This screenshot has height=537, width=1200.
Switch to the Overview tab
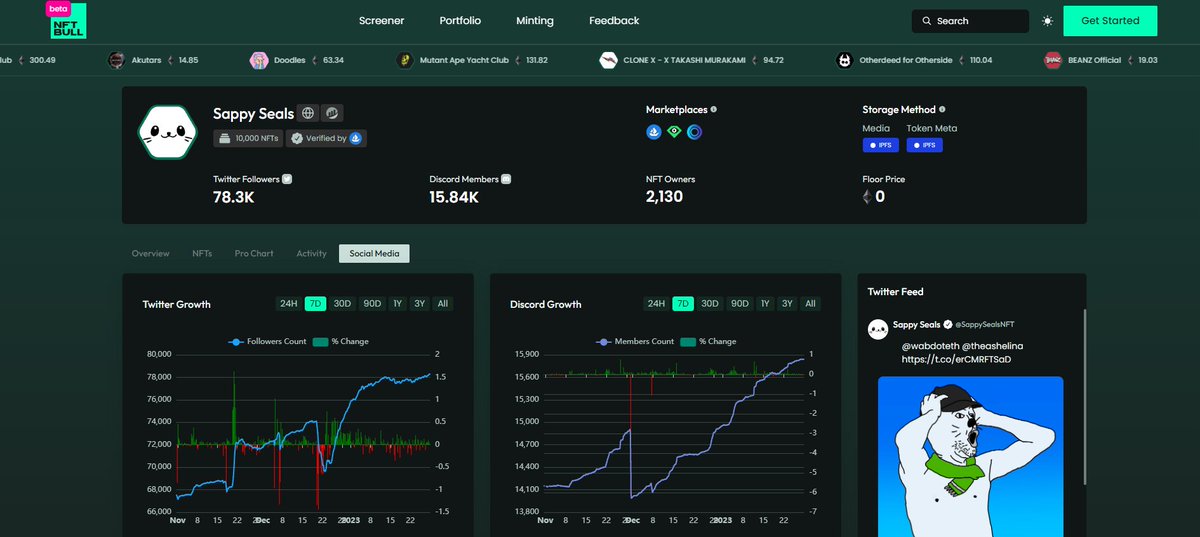click(151, 254)
